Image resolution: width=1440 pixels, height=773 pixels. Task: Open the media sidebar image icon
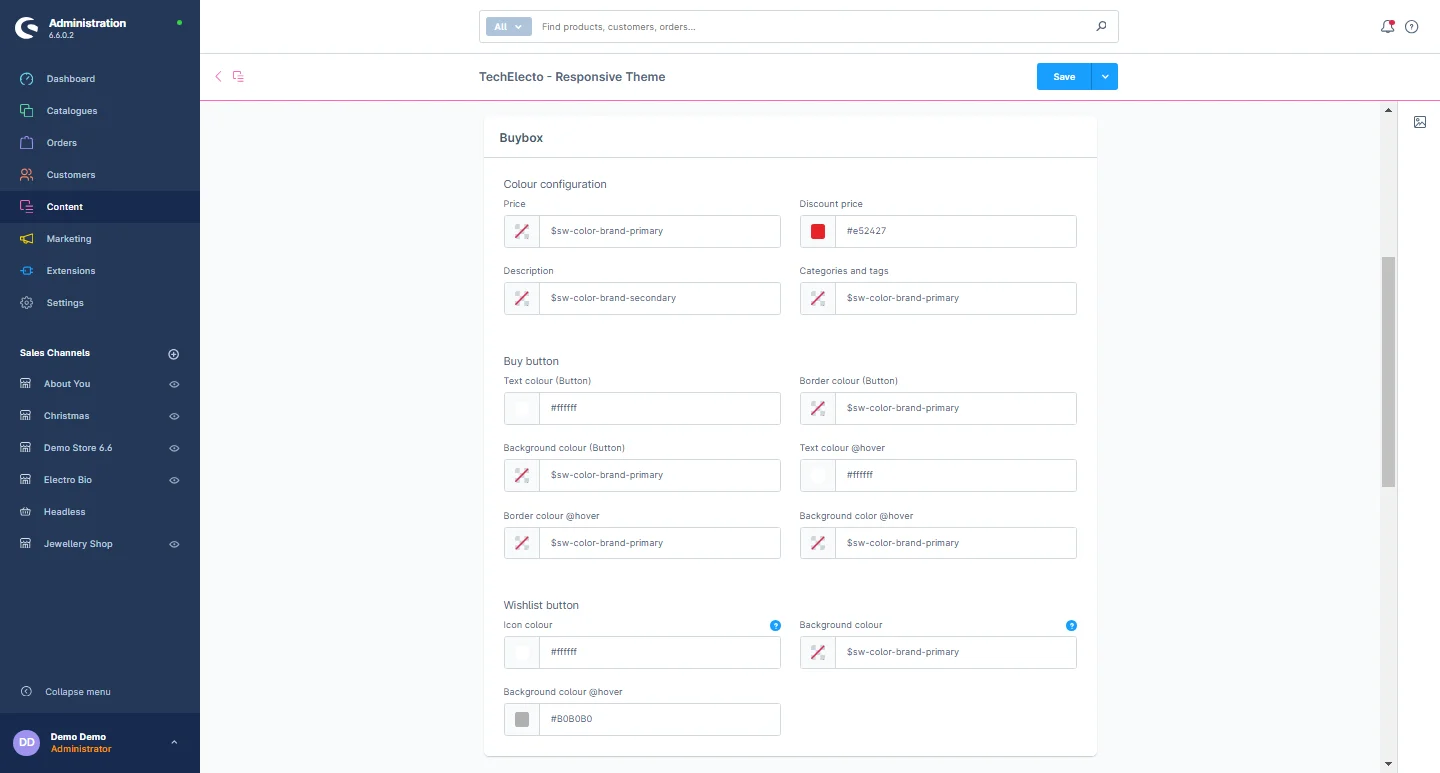(x=1420, y=122)
